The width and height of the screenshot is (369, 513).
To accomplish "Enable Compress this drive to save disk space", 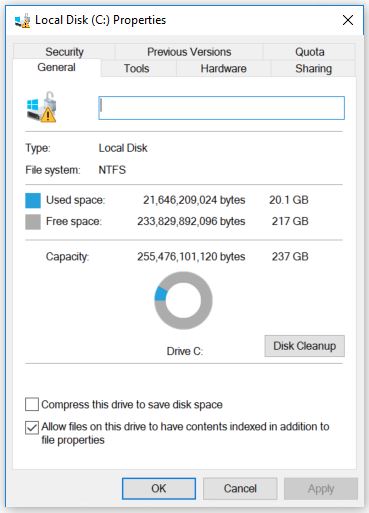I will pyautogui.click(x=32, y=404).
